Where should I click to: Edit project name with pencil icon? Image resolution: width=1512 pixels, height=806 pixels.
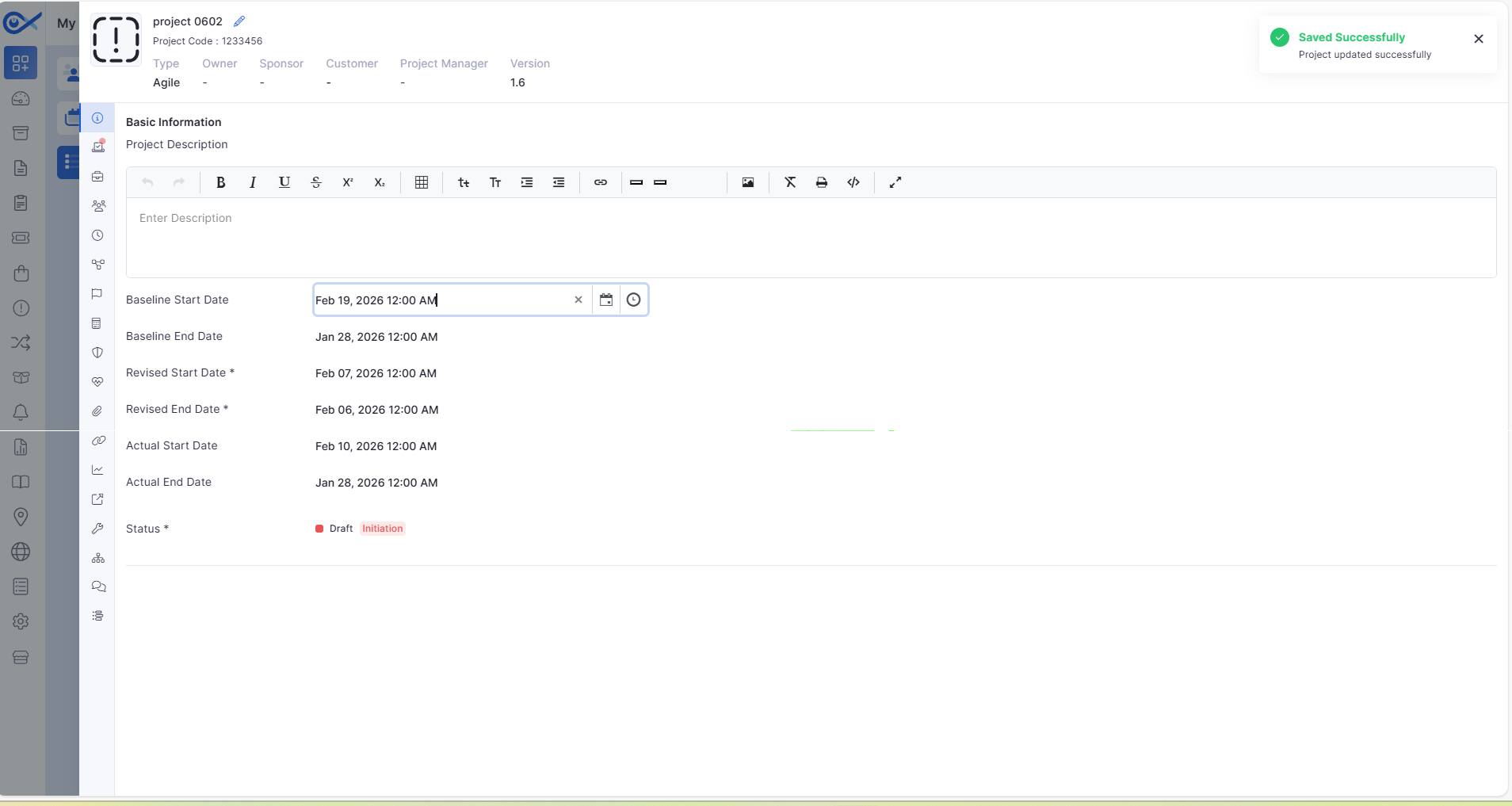click(x=239, y=21)
